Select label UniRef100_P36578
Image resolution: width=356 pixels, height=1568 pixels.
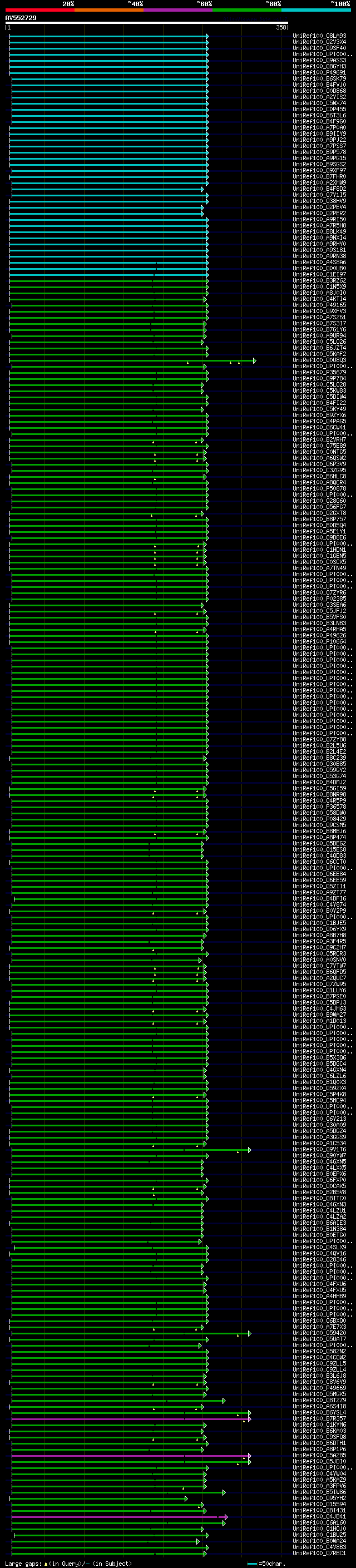pyautogui.click(x=319, y=807)
